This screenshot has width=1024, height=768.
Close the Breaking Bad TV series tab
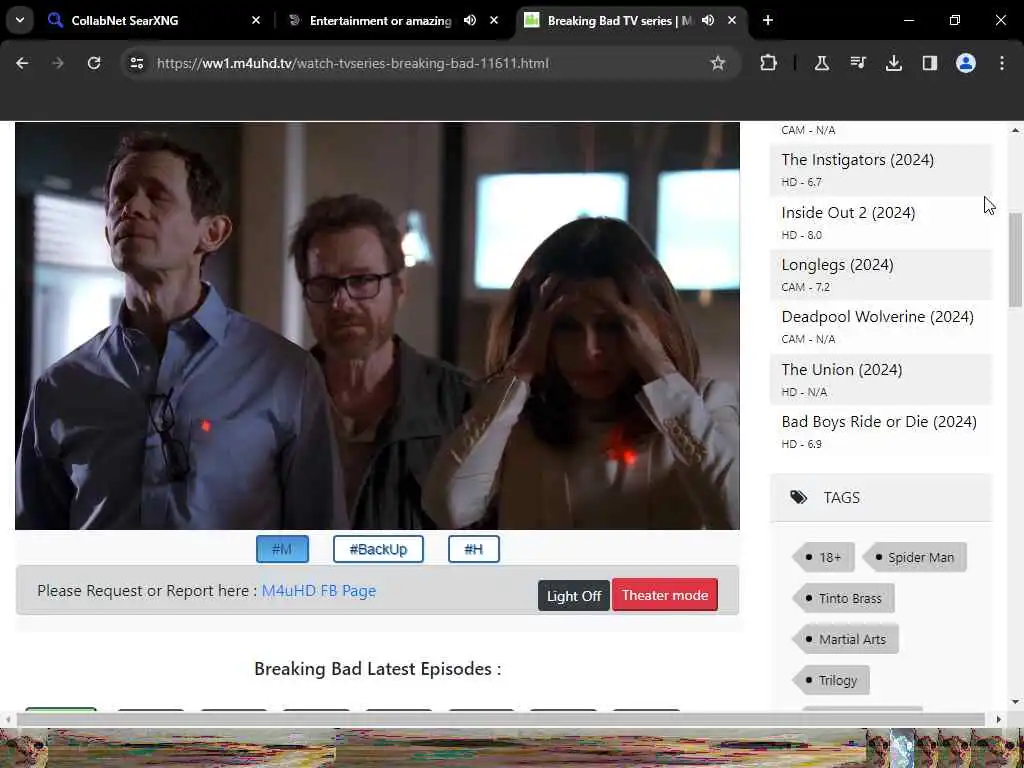click(732, 20)
